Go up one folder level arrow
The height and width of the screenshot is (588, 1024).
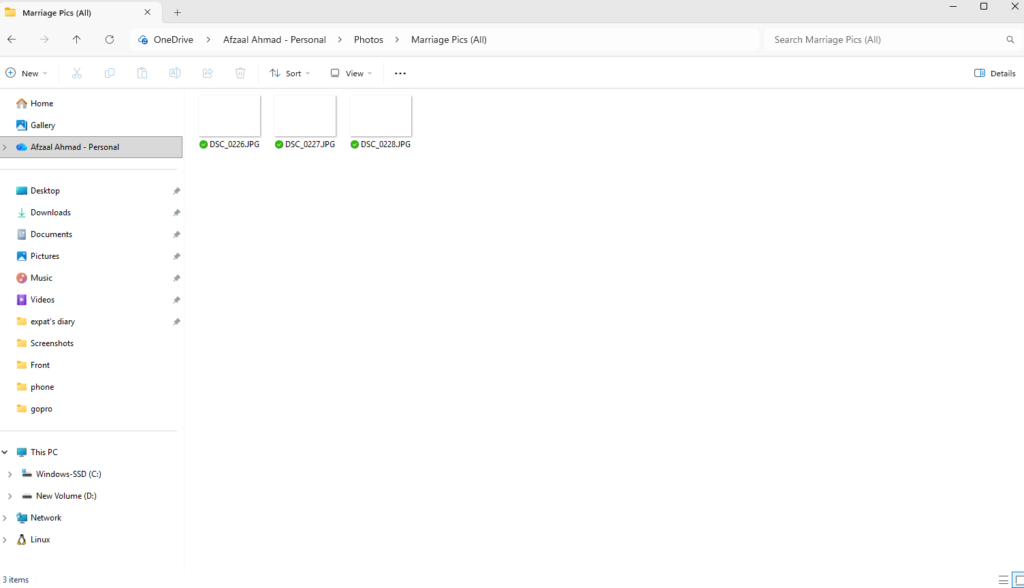pos(77,40)
